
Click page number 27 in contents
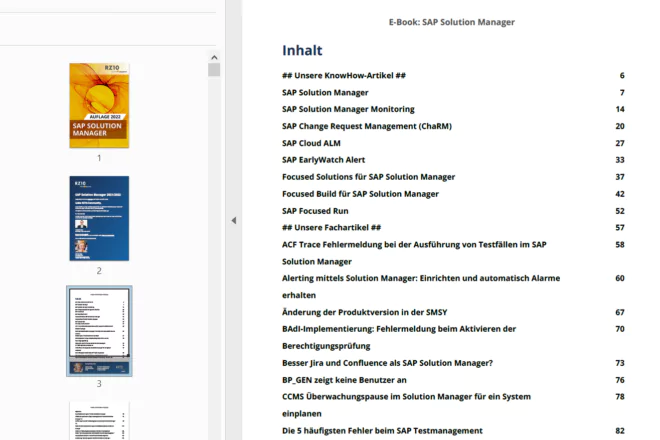tap(620, 143)
